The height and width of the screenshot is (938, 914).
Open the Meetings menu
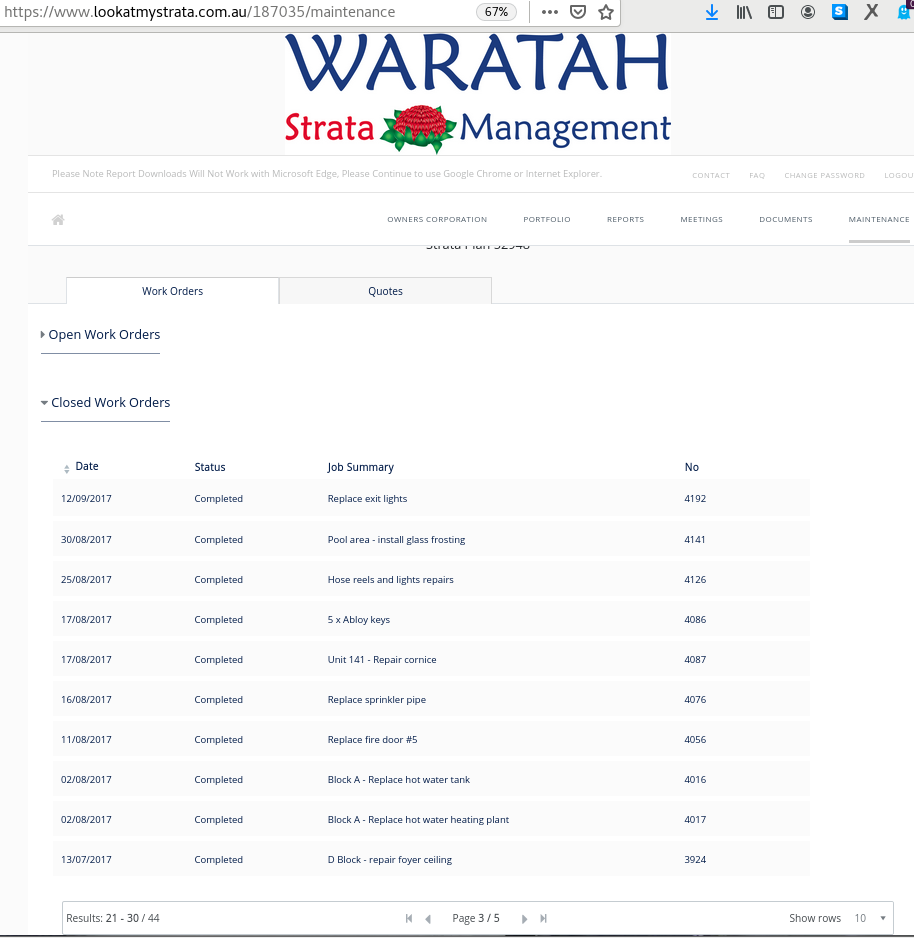pyautogui.click(x=702, y=220)
